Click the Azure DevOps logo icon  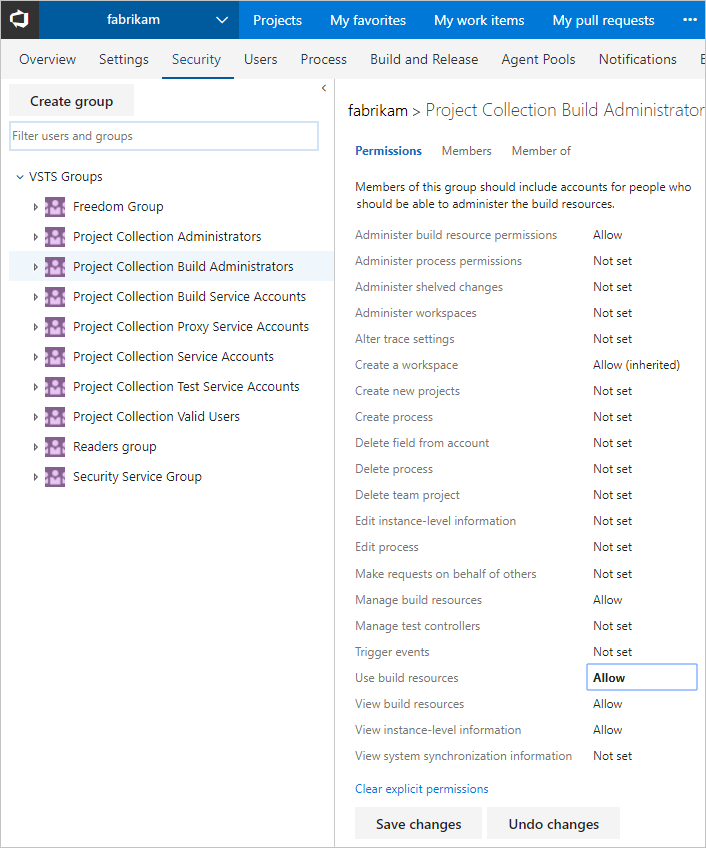[x=18, y=19]
